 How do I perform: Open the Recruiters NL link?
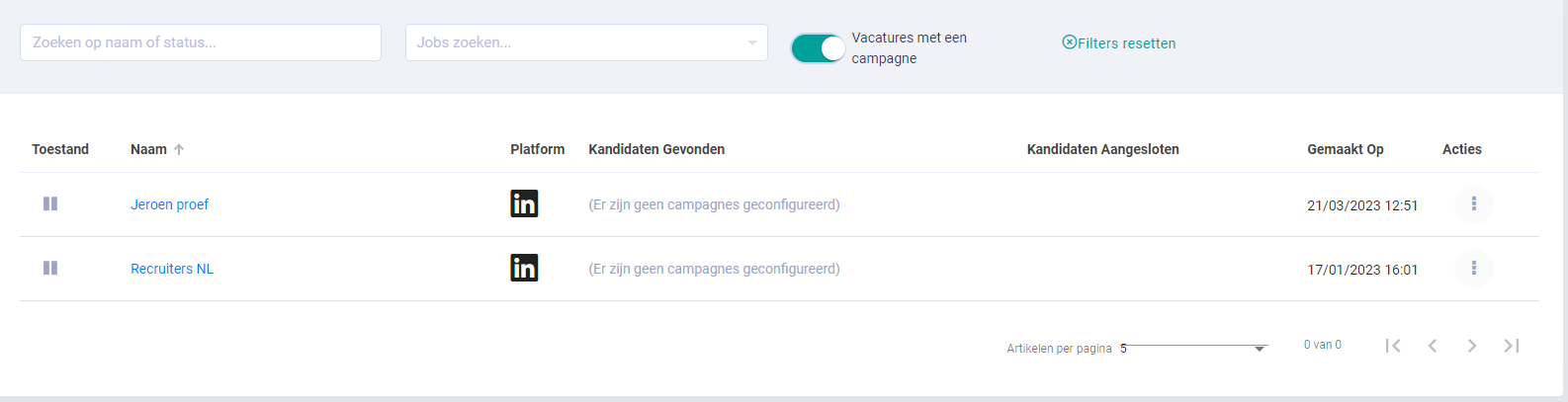172,269
